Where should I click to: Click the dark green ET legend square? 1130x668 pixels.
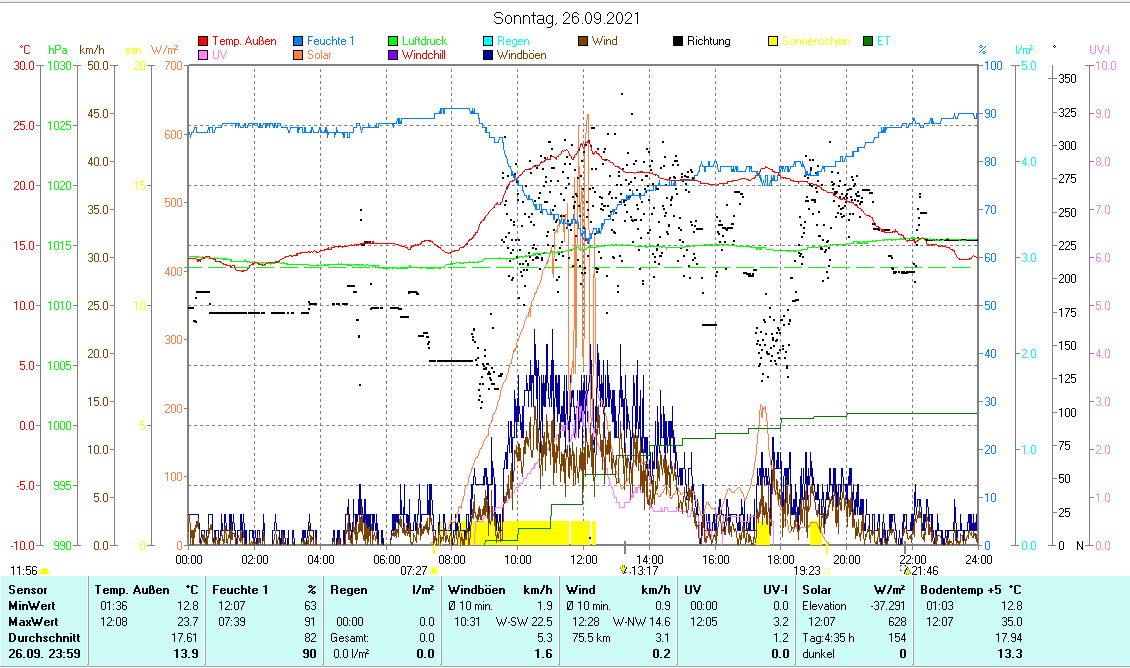tap(867, 41)
